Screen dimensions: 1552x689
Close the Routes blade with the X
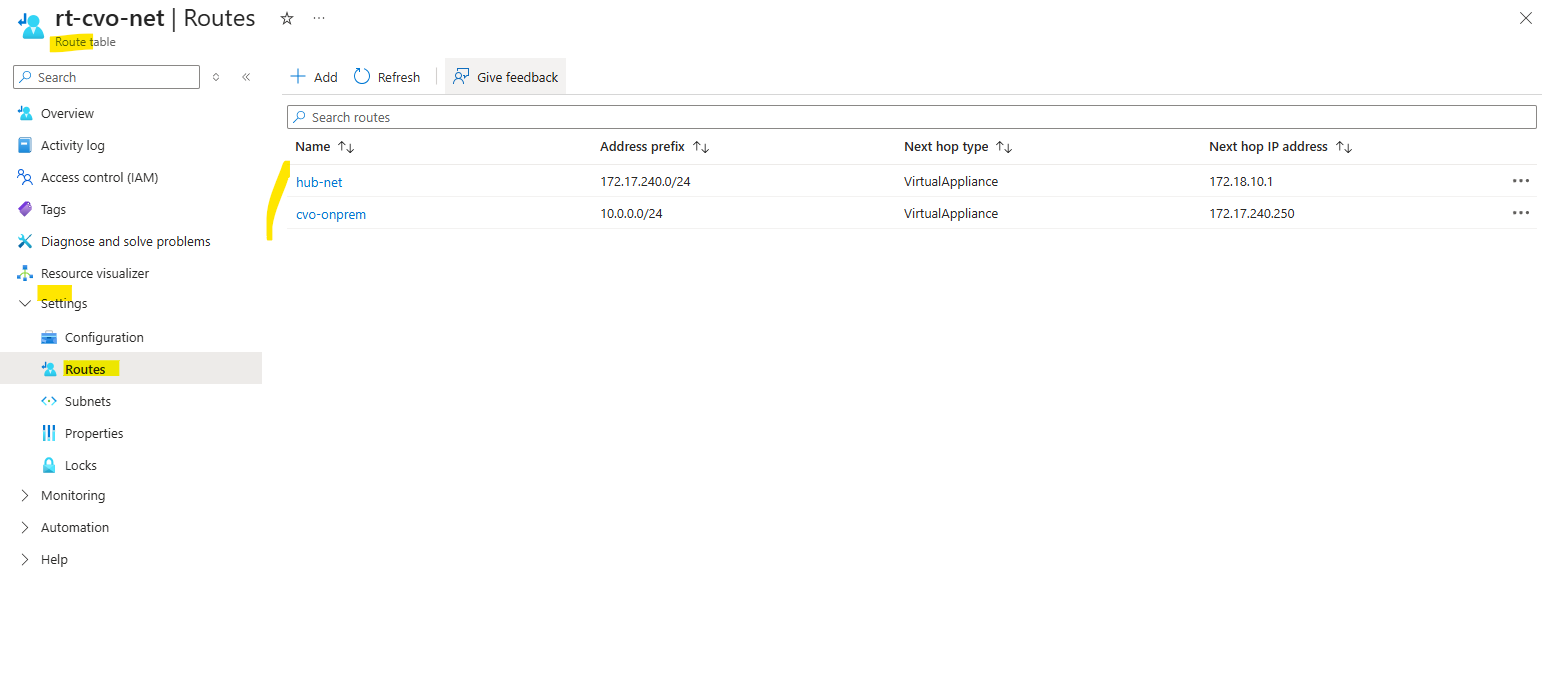(1526, 18)
